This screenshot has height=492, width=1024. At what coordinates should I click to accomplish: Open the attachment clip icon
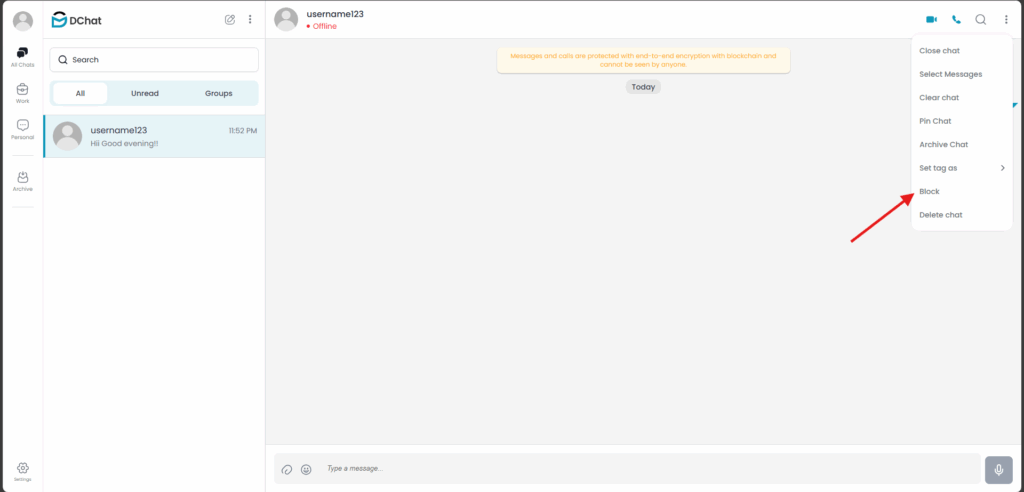(x=286, y=469)
